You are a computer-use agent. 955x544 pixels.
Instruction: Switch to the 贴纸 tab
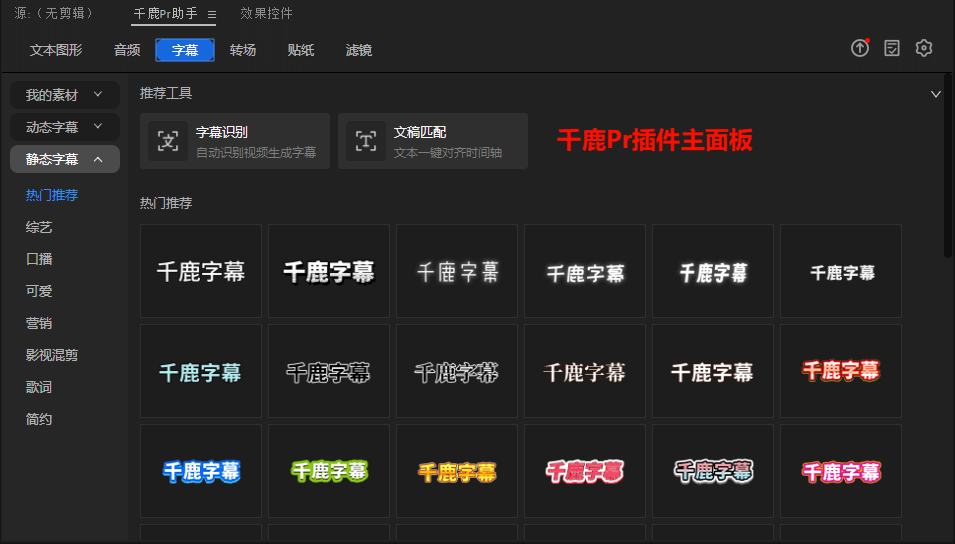[x=301, y=50]
